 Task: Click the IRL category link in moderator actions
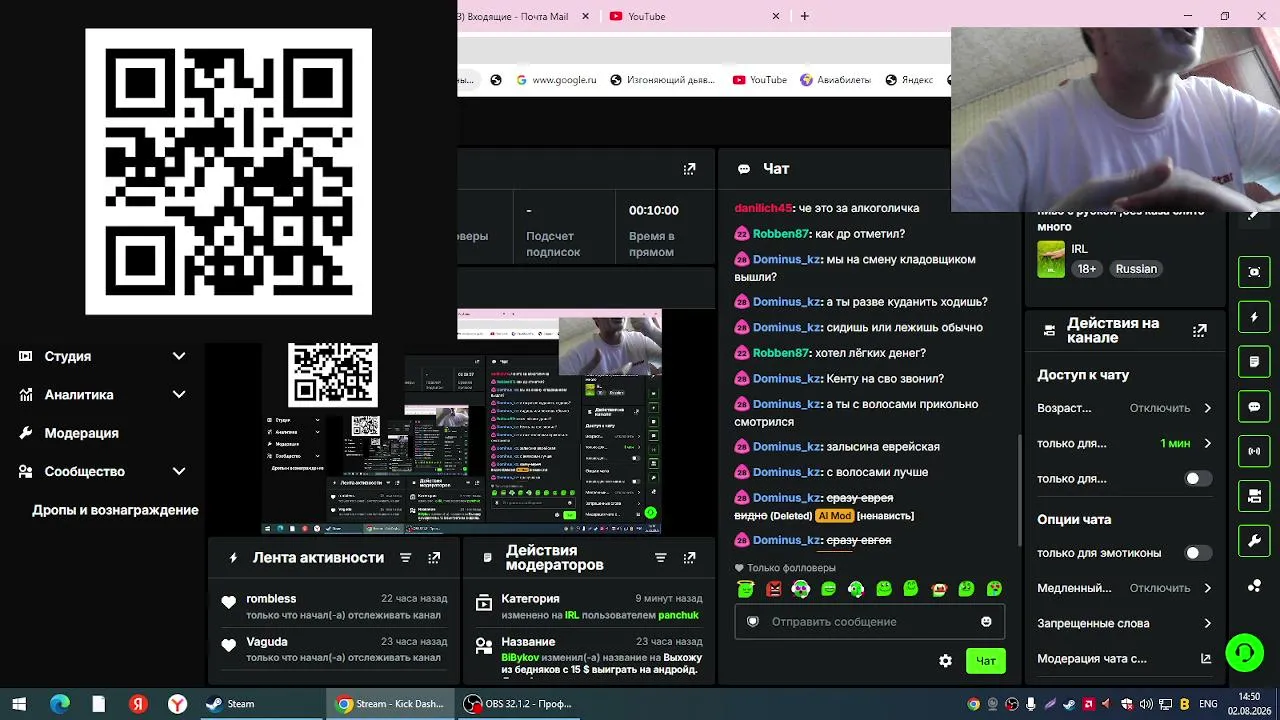tap(572, 616)
